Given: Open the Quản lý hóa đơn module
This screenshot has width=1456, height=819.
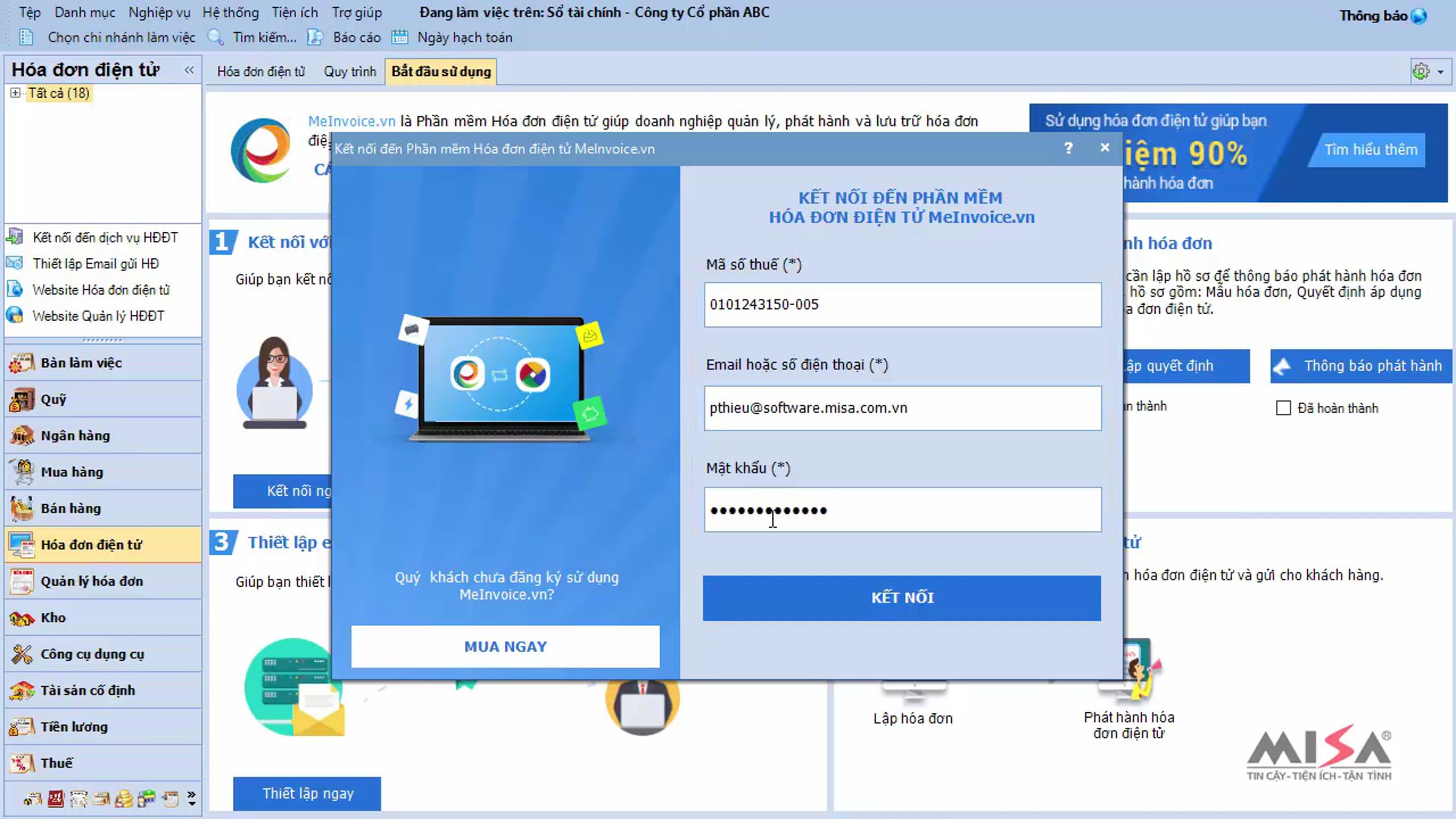Looking at the screenshot, I should (103, 581).
